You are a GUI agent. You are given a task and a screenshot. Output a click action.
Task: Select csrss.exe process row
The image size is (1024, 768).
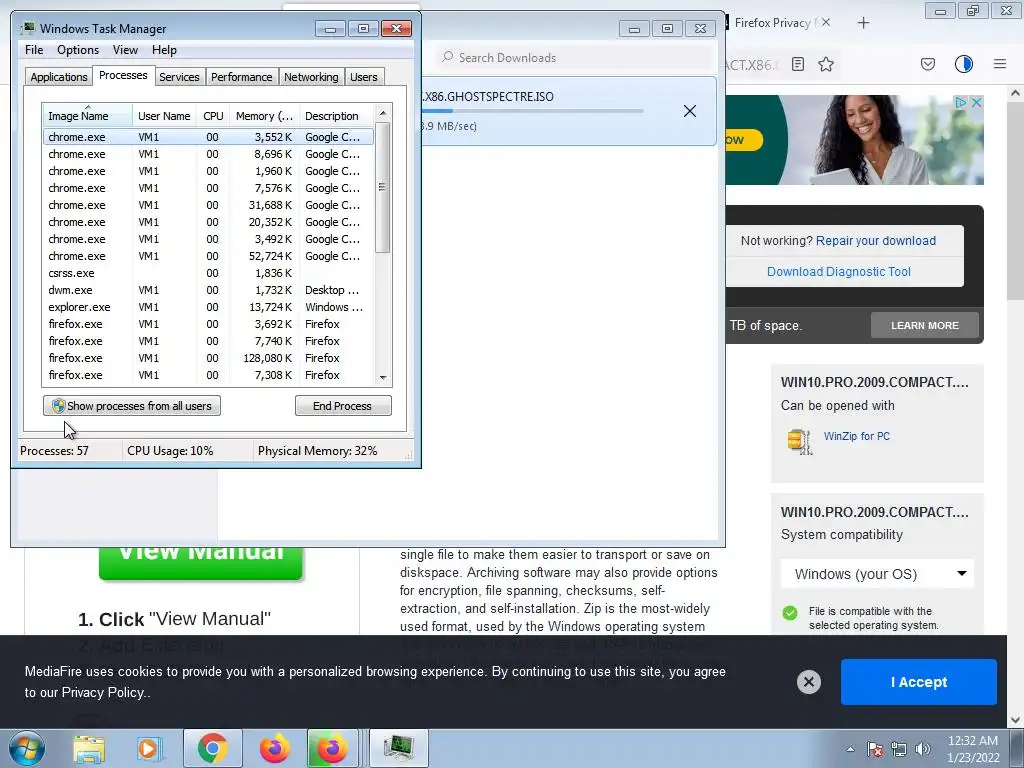(x=208, y=273)
